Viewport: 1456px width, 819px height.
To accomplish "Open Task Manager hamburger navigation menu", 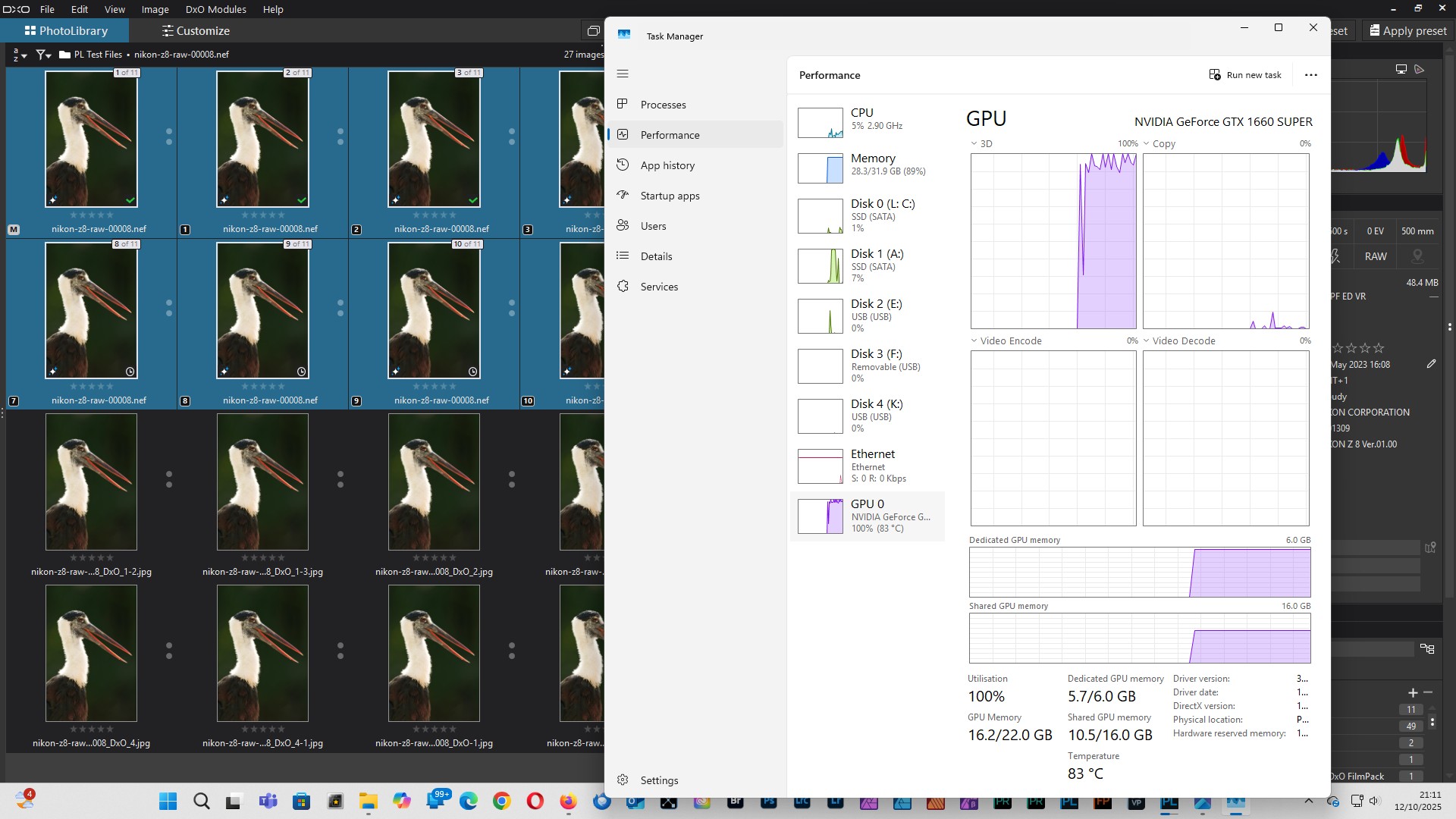I will pos(623,74).
